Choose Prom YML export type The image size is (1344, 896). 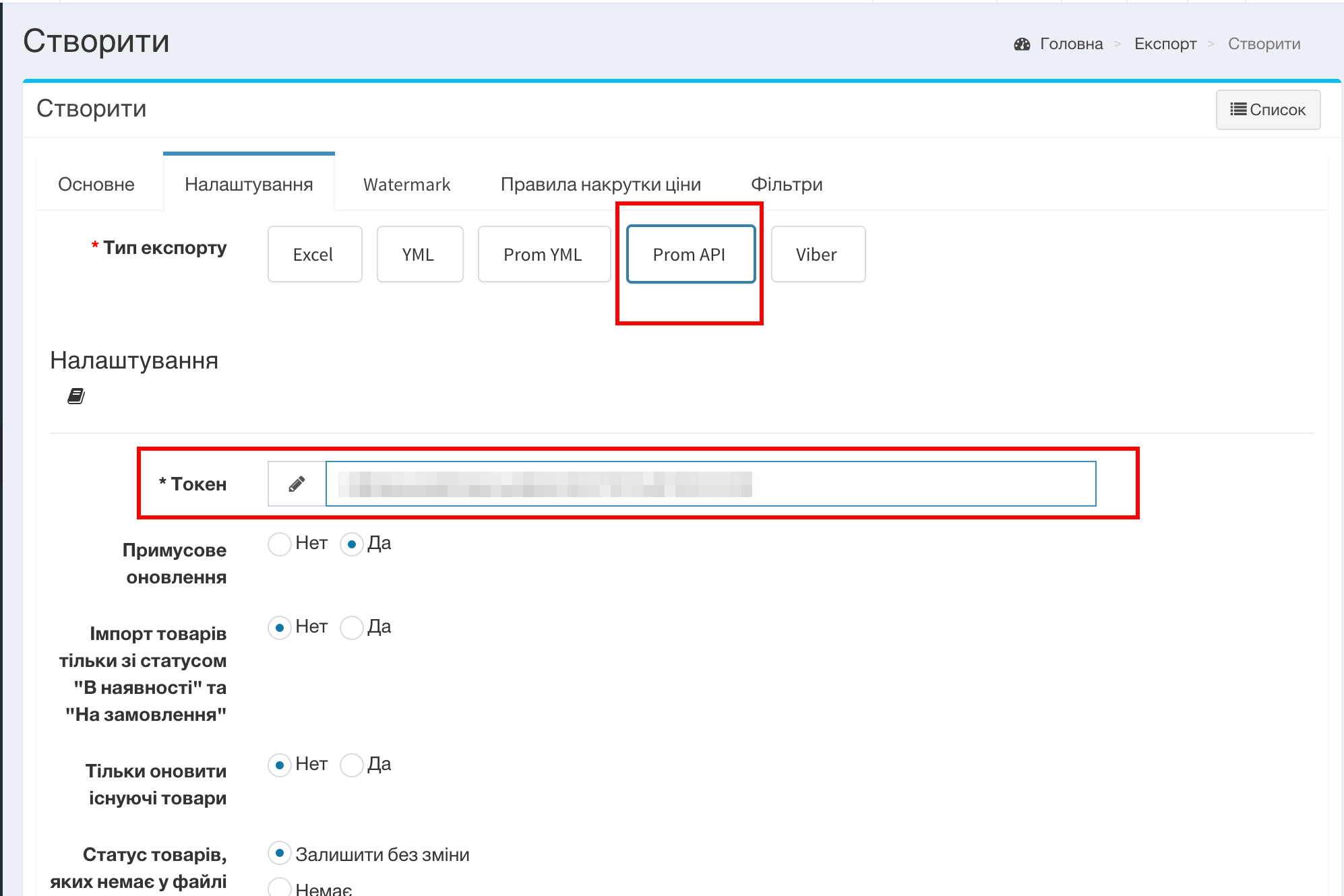(543, 255)
